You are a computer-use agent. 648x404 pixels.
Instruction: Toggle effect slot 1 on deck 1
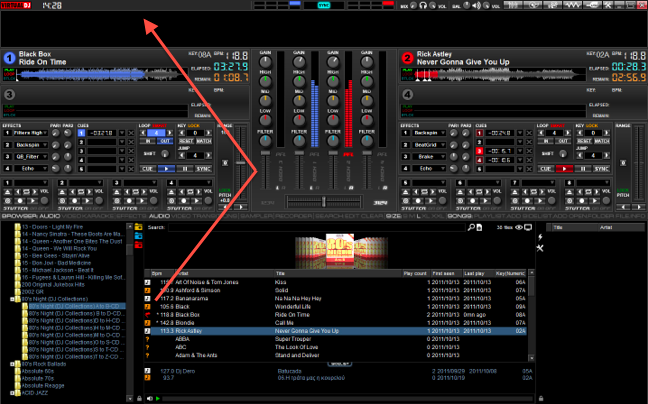[x=7, y=133]
